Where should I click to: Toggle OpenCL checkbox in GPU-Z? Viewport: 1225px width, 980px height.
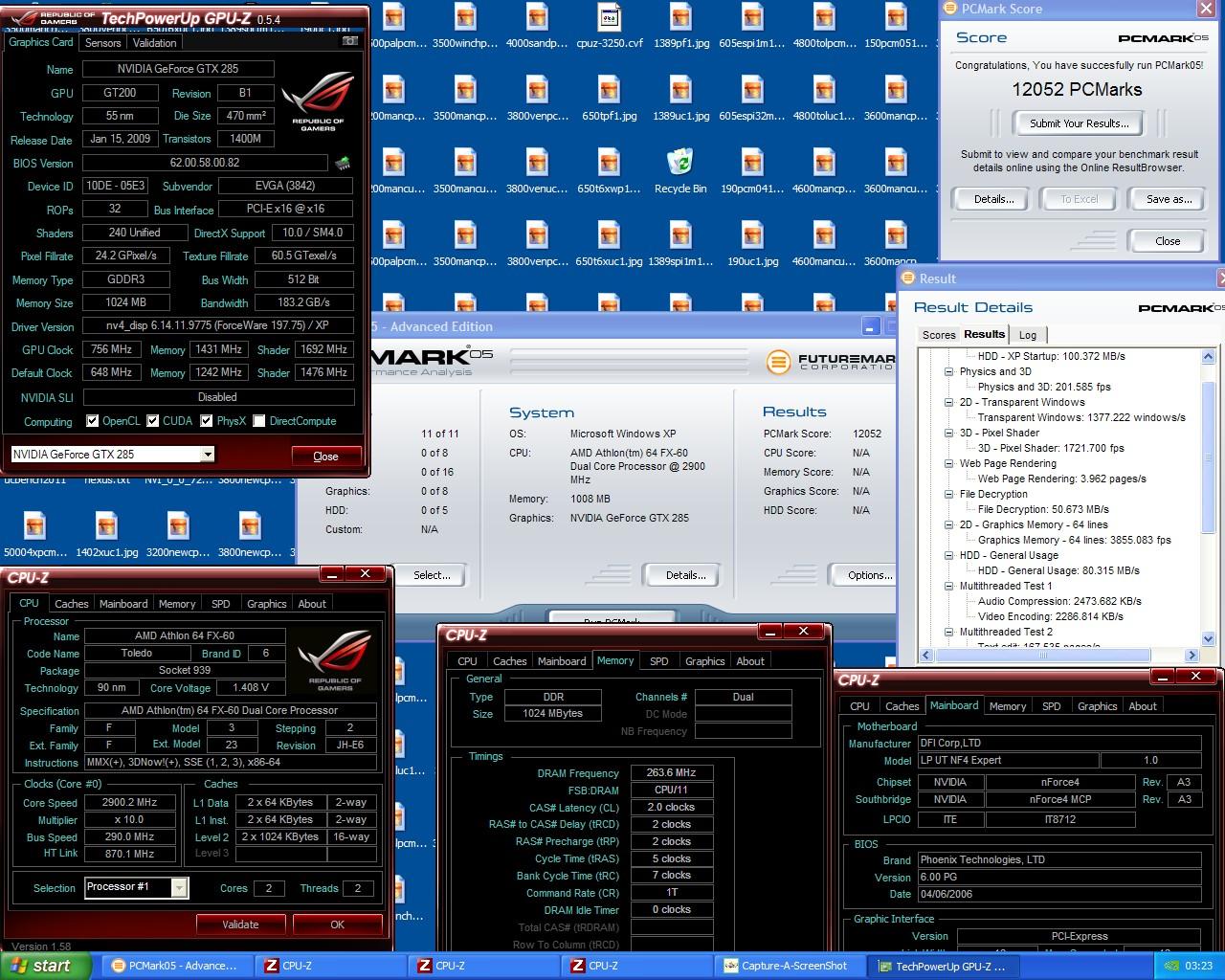coord(93,421)
